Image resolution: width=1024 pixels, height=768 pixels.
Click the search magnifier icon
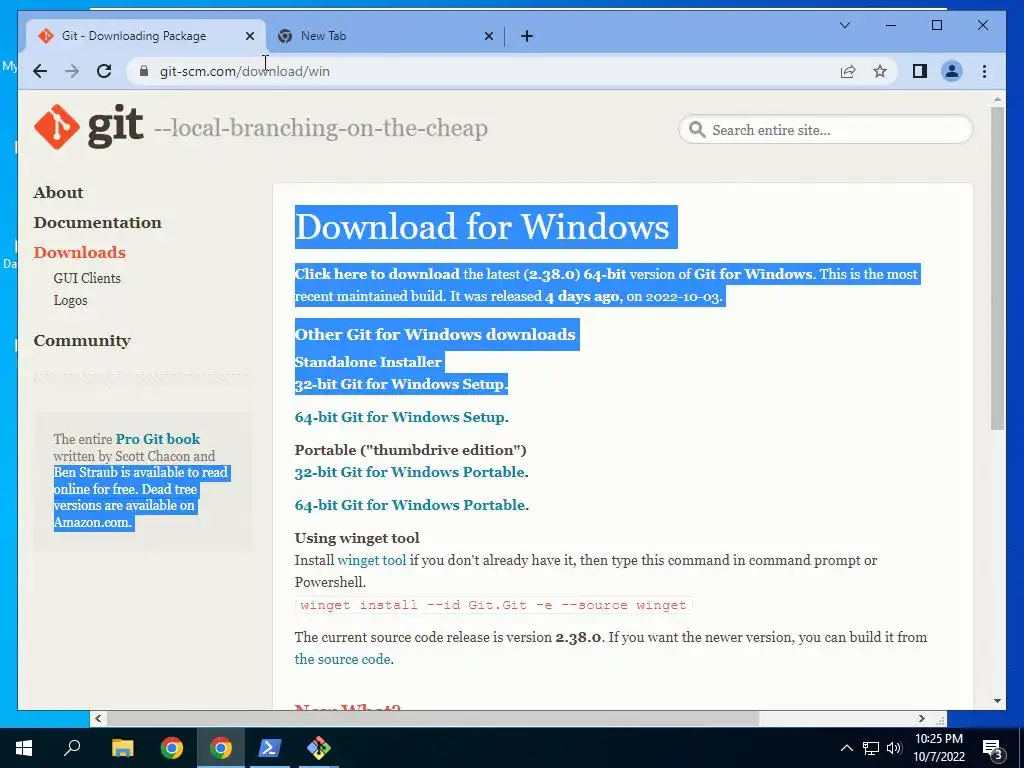[697, 129]
